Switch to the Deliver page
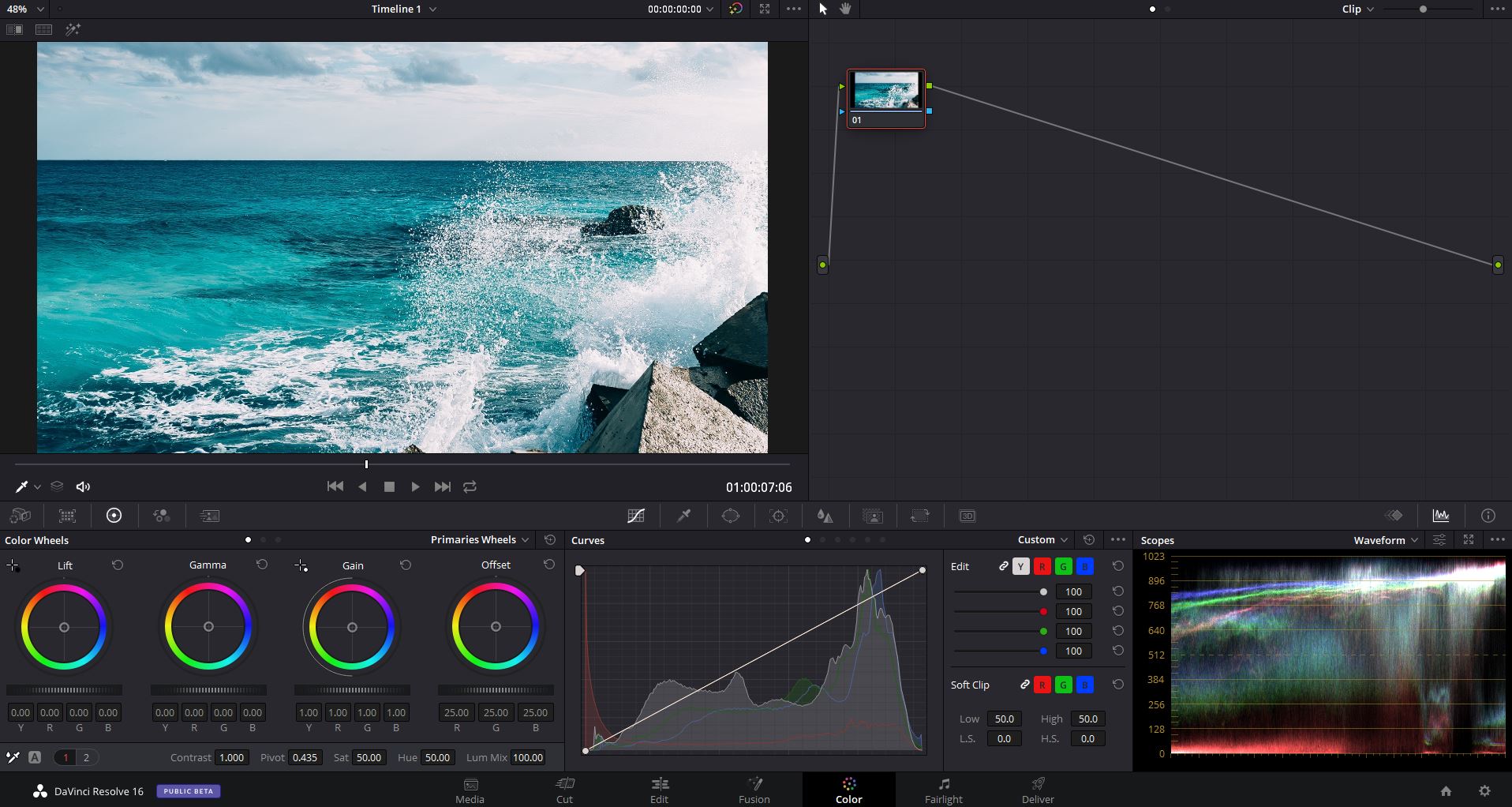 coord(1037,790)
